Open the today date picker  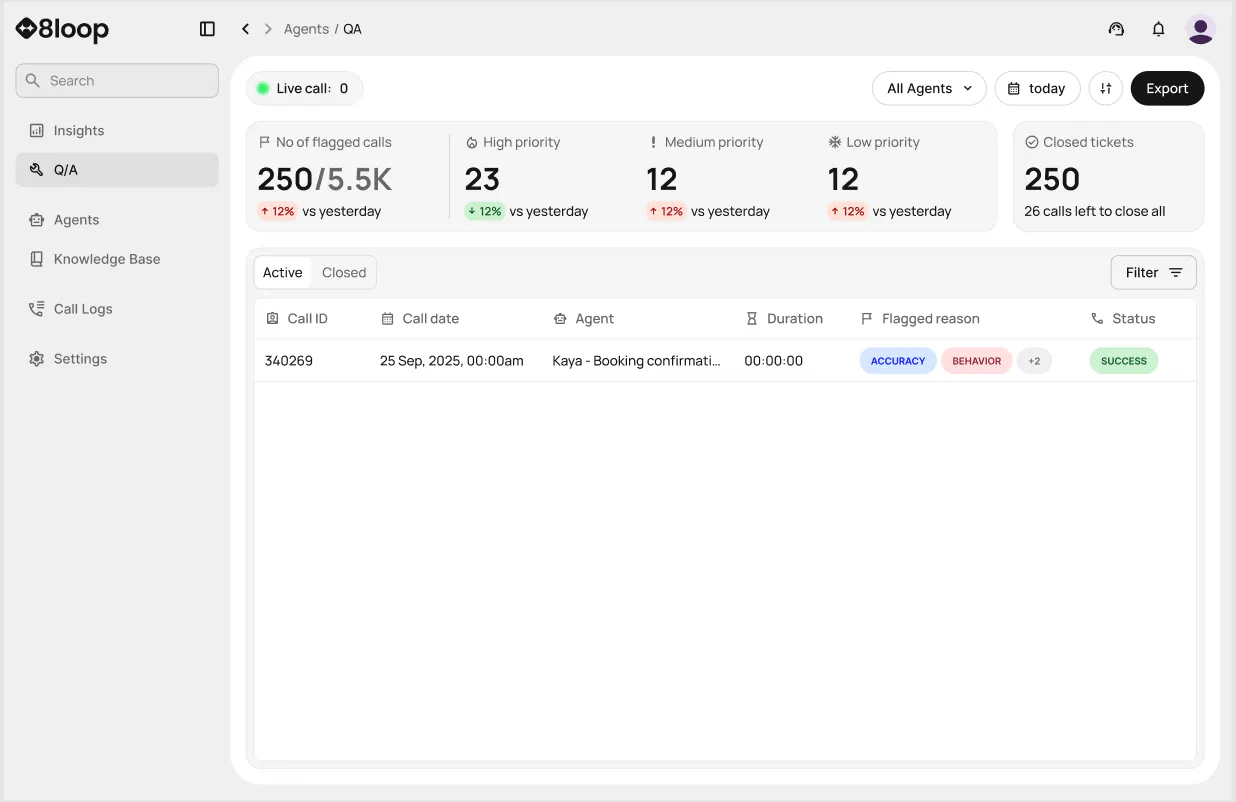click(x=1037, y=88)
